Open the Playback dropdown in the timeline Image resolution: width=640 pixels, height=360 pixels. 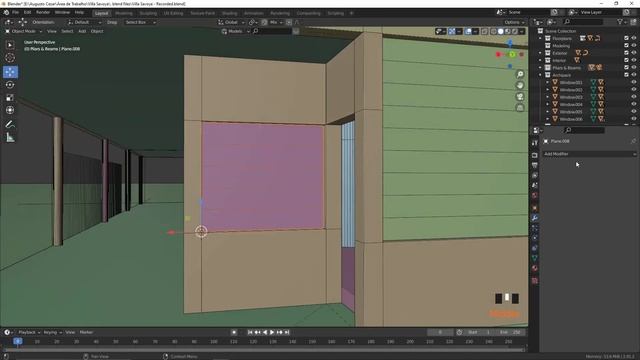coord(28,332)
